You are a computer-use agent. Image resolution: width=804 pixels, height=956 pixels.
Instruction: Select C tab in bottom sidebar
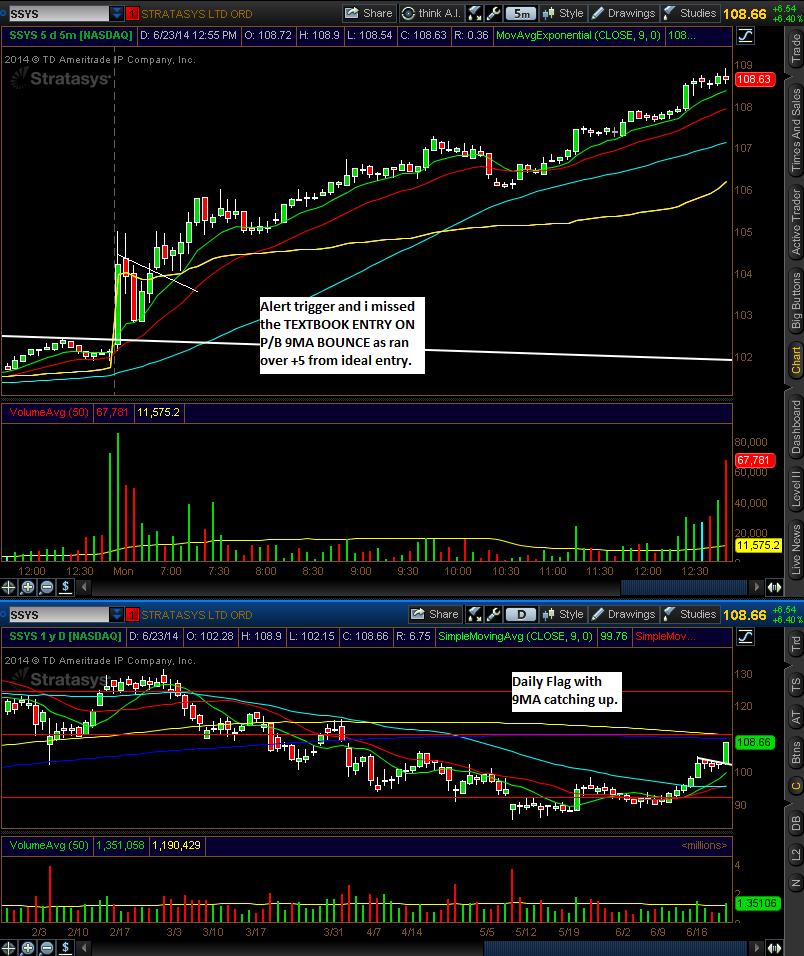795,787
